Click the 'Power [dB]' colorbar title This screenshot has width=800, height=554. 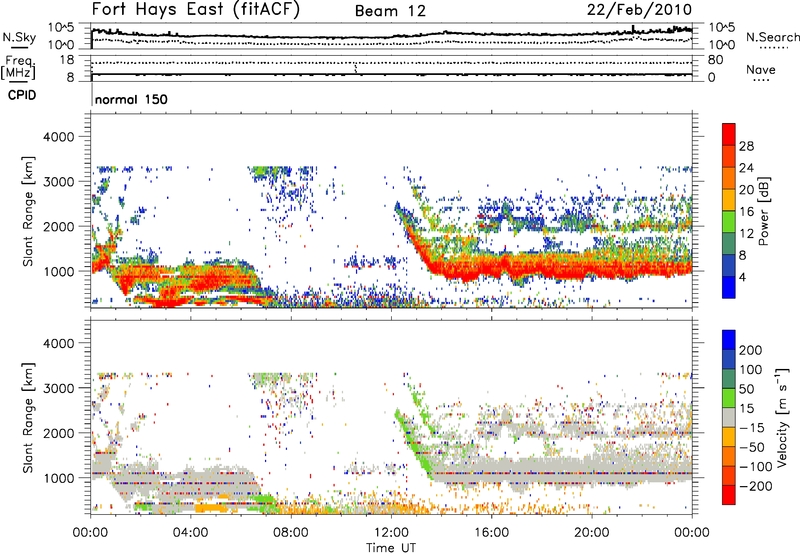764,211
